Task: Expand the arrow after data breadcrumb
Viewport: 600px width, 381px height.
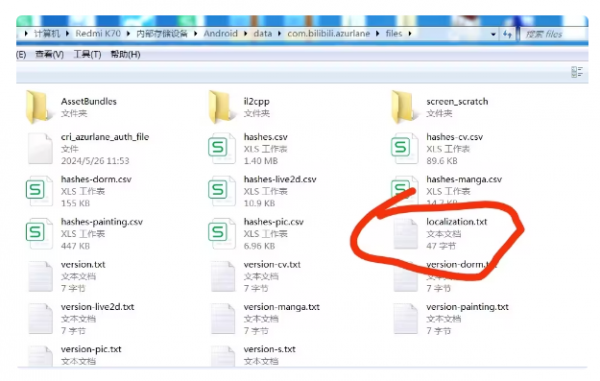Action: pos(279,34)
